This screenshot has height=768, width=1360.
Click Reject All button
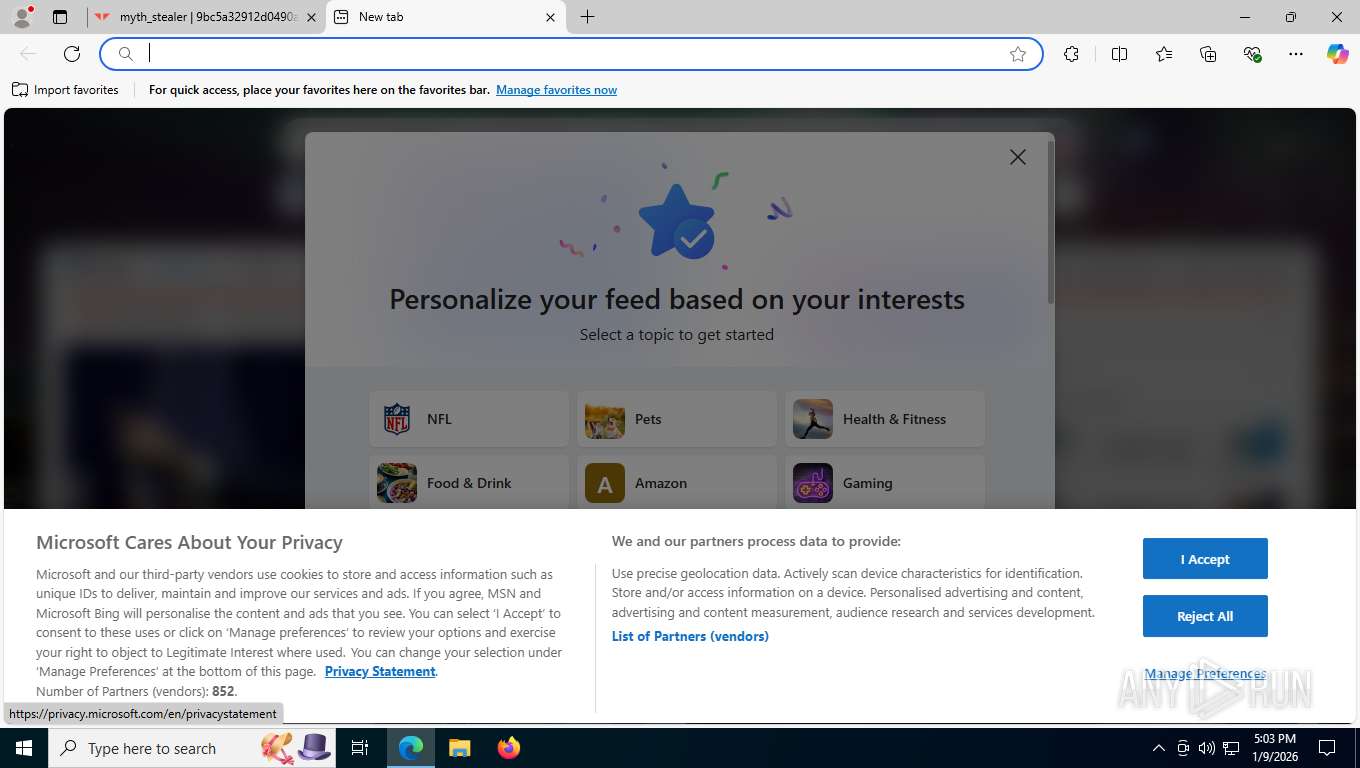coord(1205,616)
